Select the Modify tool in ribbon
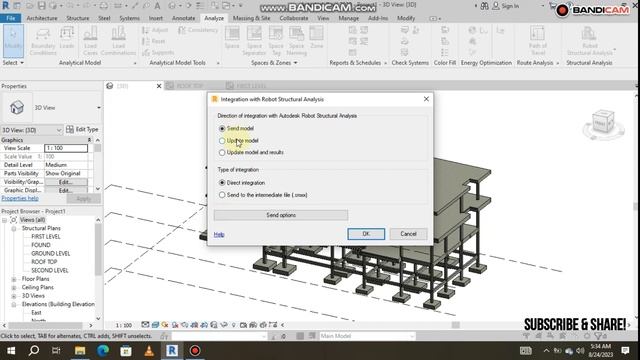Image resolution: width=640 pixels, height=360 pixels. 13,40
